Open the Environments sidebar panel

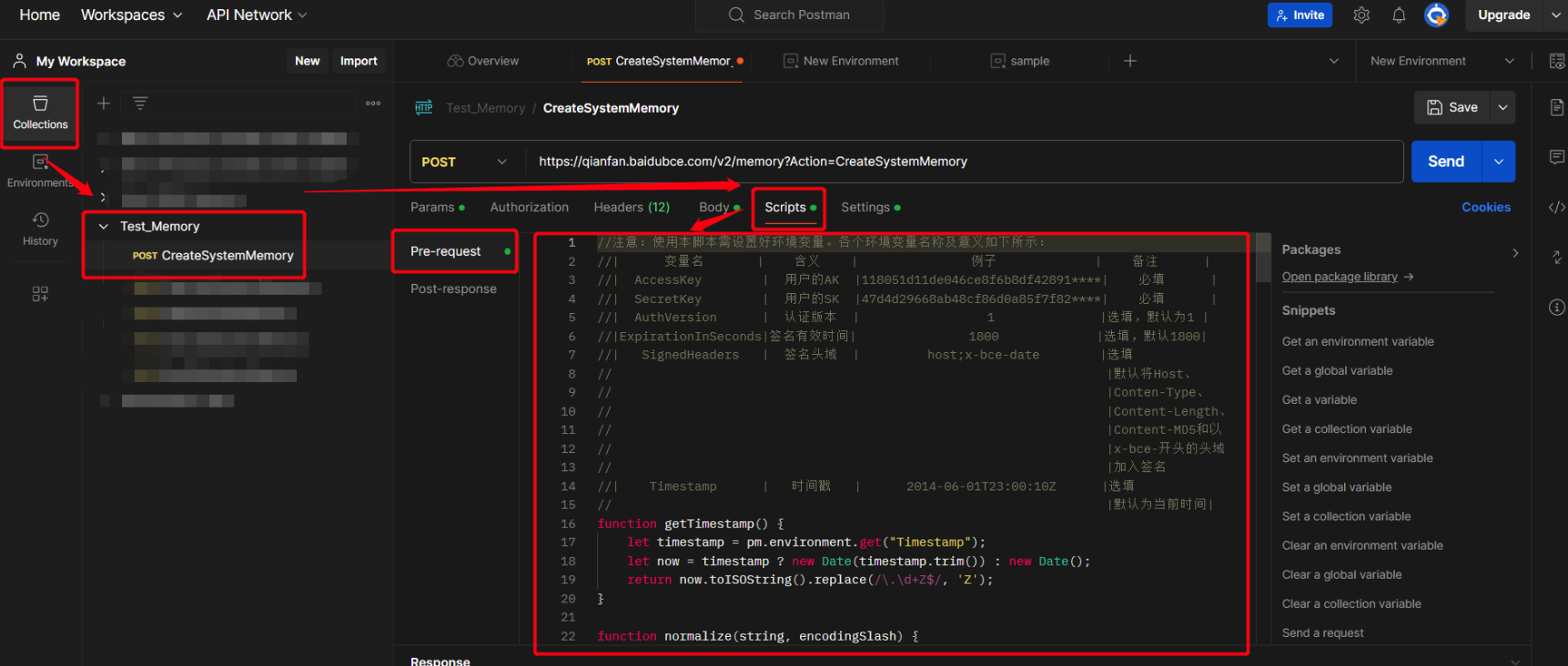coord(40,170)
